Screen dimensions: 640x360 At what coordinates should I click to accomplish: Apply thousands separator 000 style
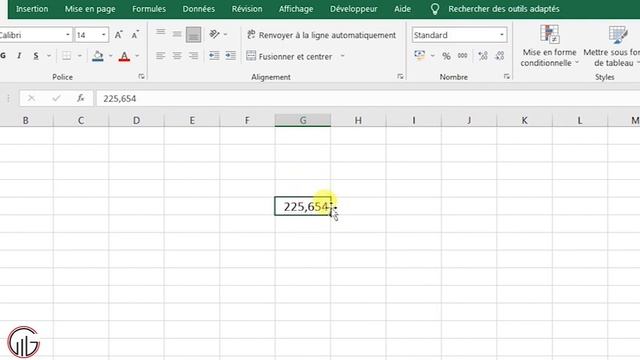pyautogui.click(x=462, y=56)
